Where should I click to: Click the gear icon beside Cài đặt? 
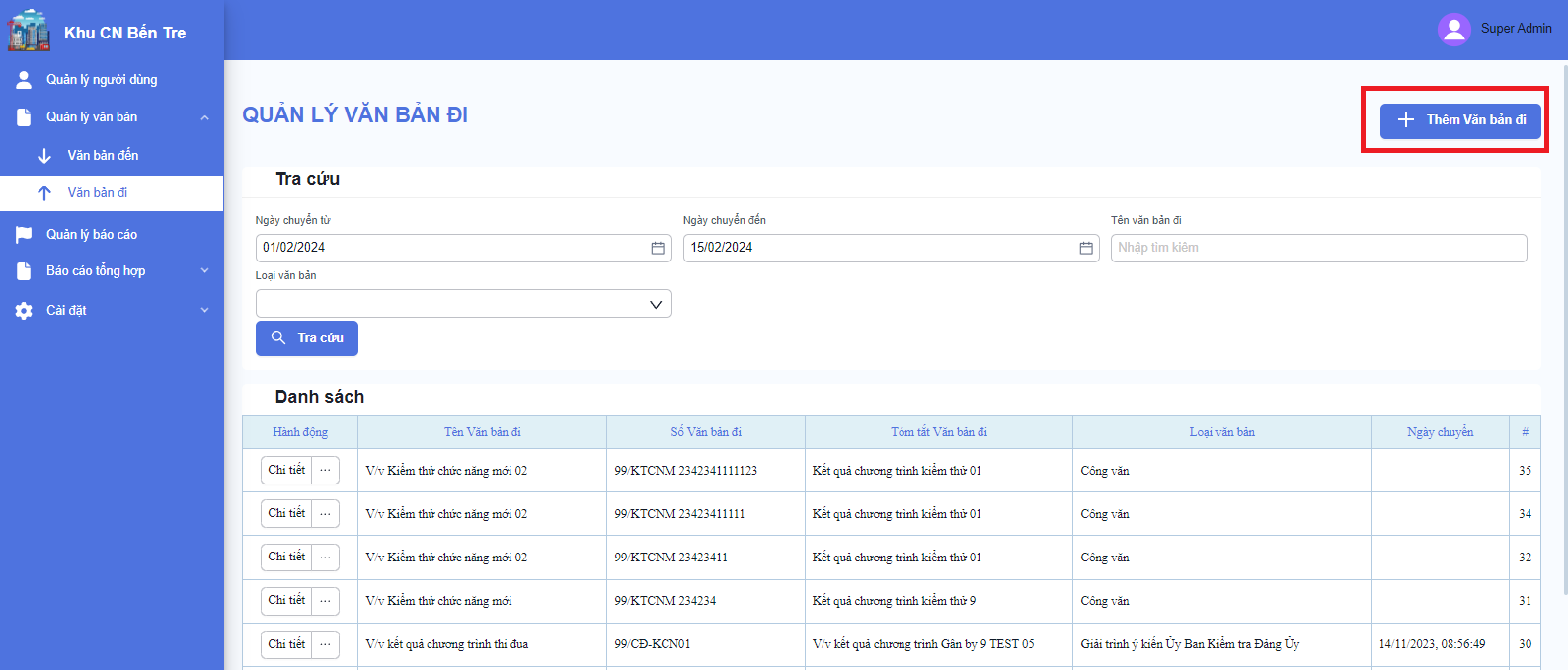tap(24, 311)
